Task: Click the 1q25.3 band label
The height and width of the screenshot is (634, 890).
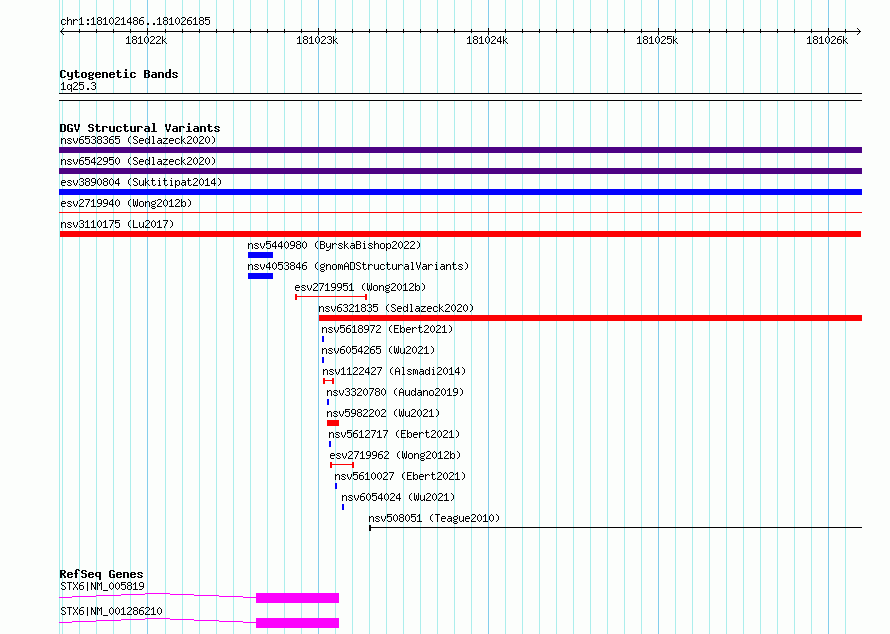Action: (78, 87)
